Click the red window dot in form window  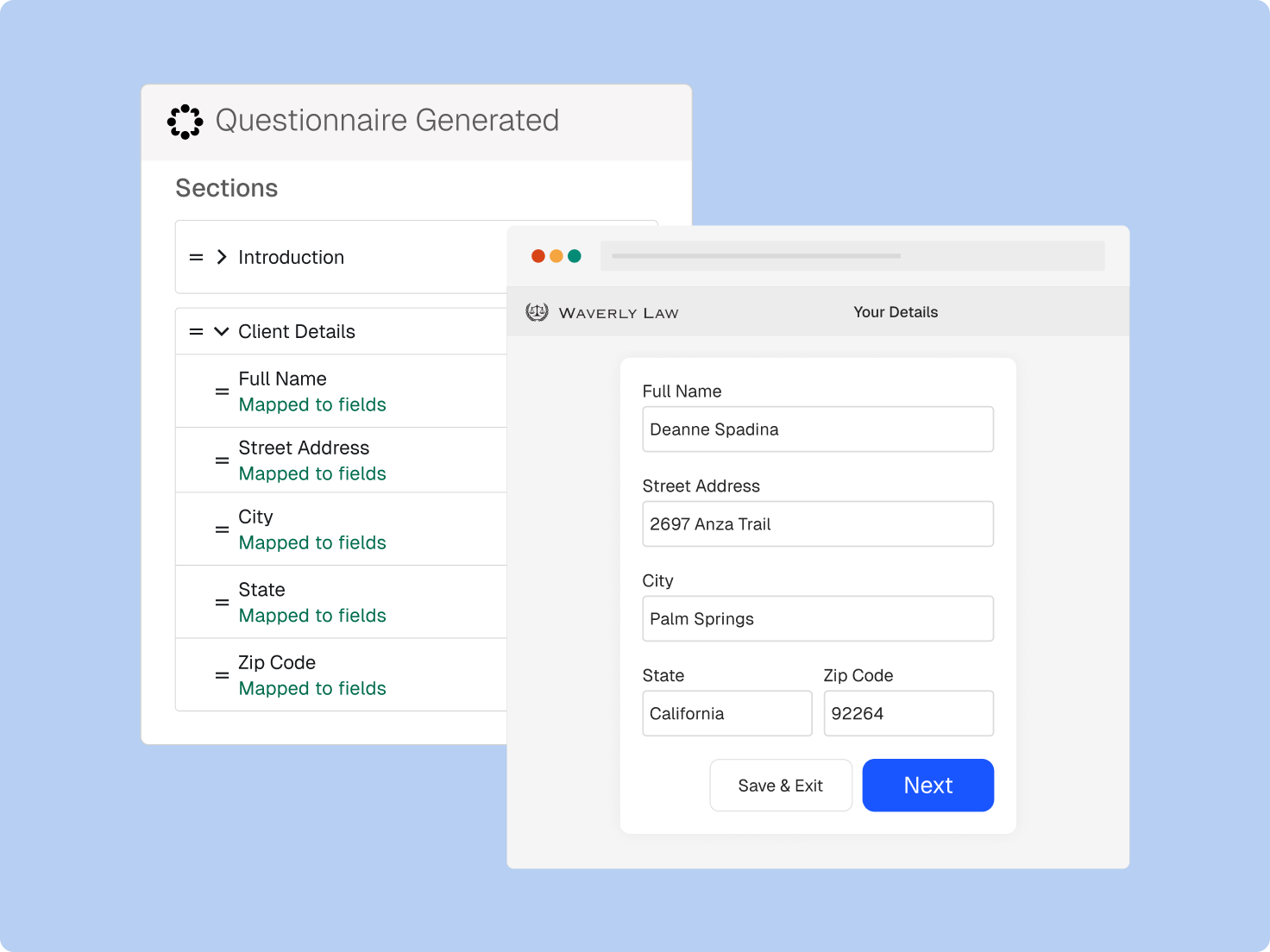(538, 256)
